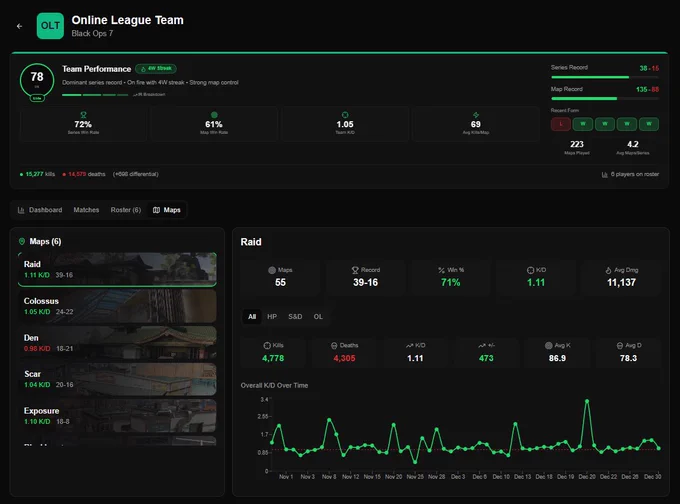Select the Scar map card
The image size is (680, 504).
(x=117, y=379)
